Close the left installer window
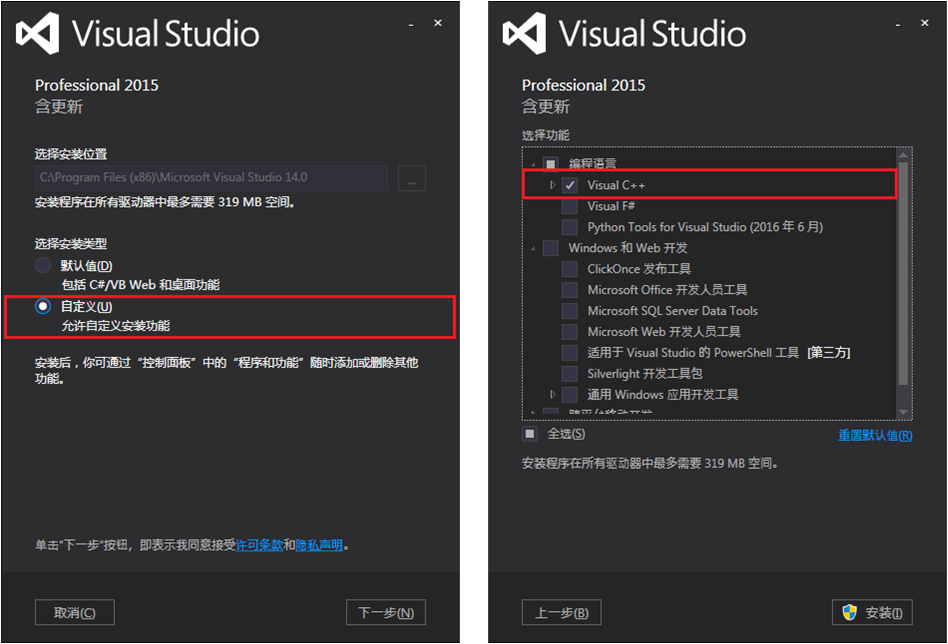Image resolution: width=948 pixels, height=644 pixels. pos(438,23)
